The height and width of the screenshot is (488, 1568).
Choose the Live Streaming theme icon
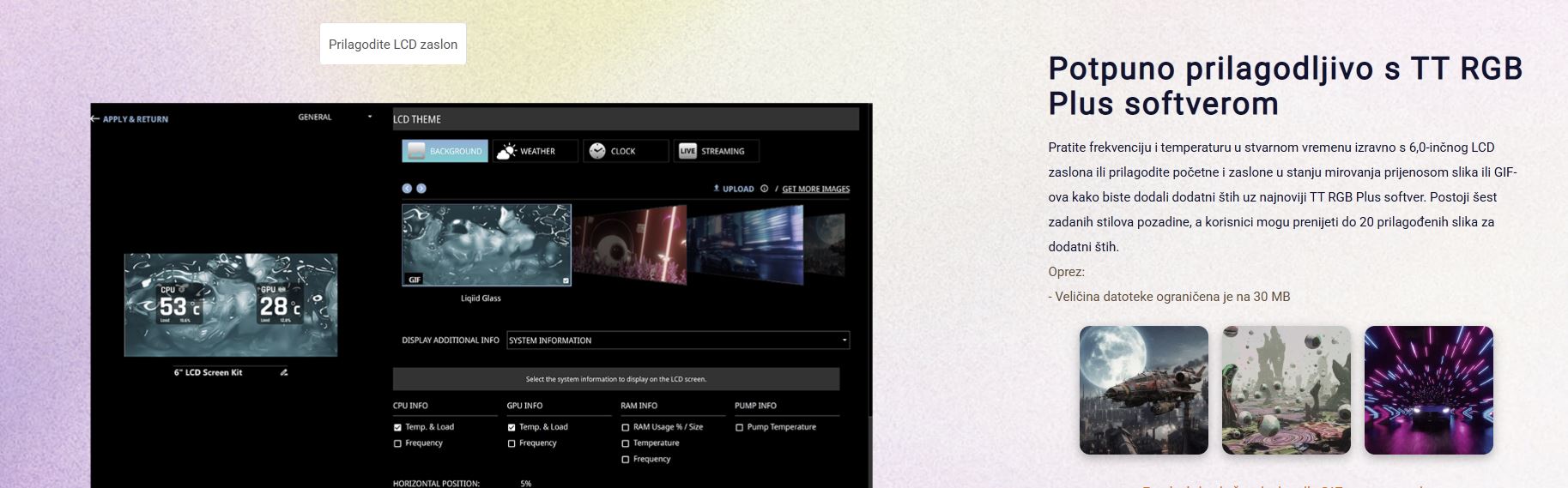(687, 151)
